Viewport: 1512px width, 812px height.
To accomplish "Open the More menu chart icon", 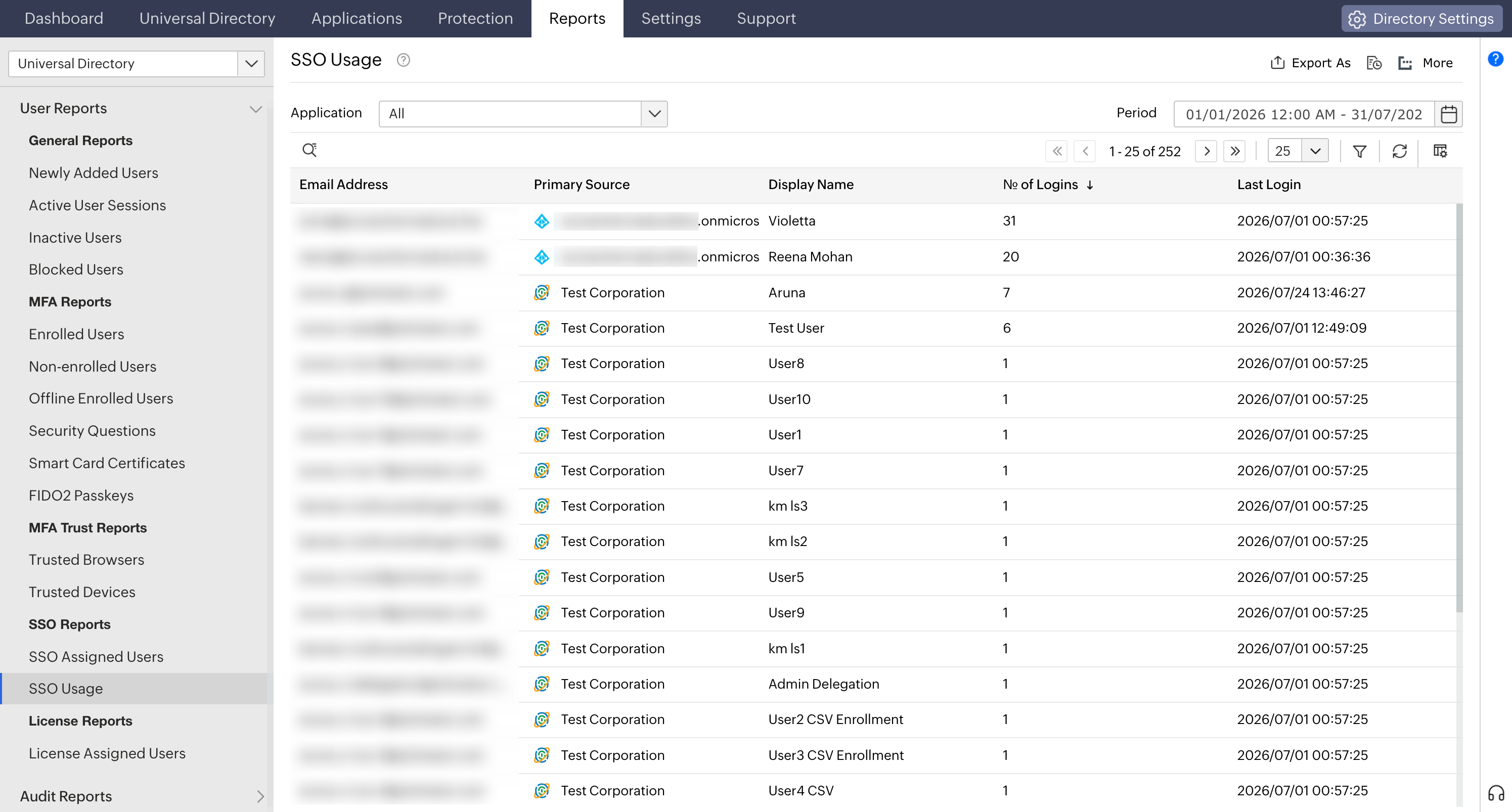I will click(x=1405, y=63).
